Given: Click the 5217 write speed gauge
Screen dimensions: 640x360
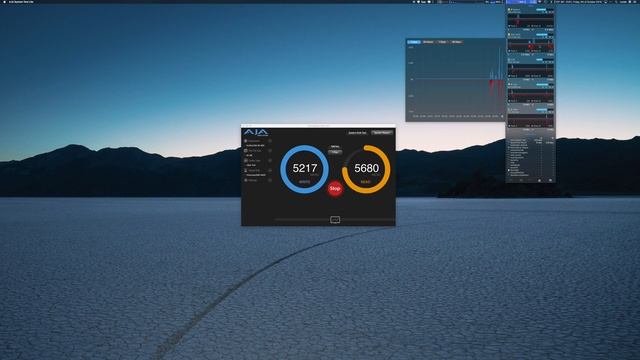Looking at the screenshot, I should (304, 169).
